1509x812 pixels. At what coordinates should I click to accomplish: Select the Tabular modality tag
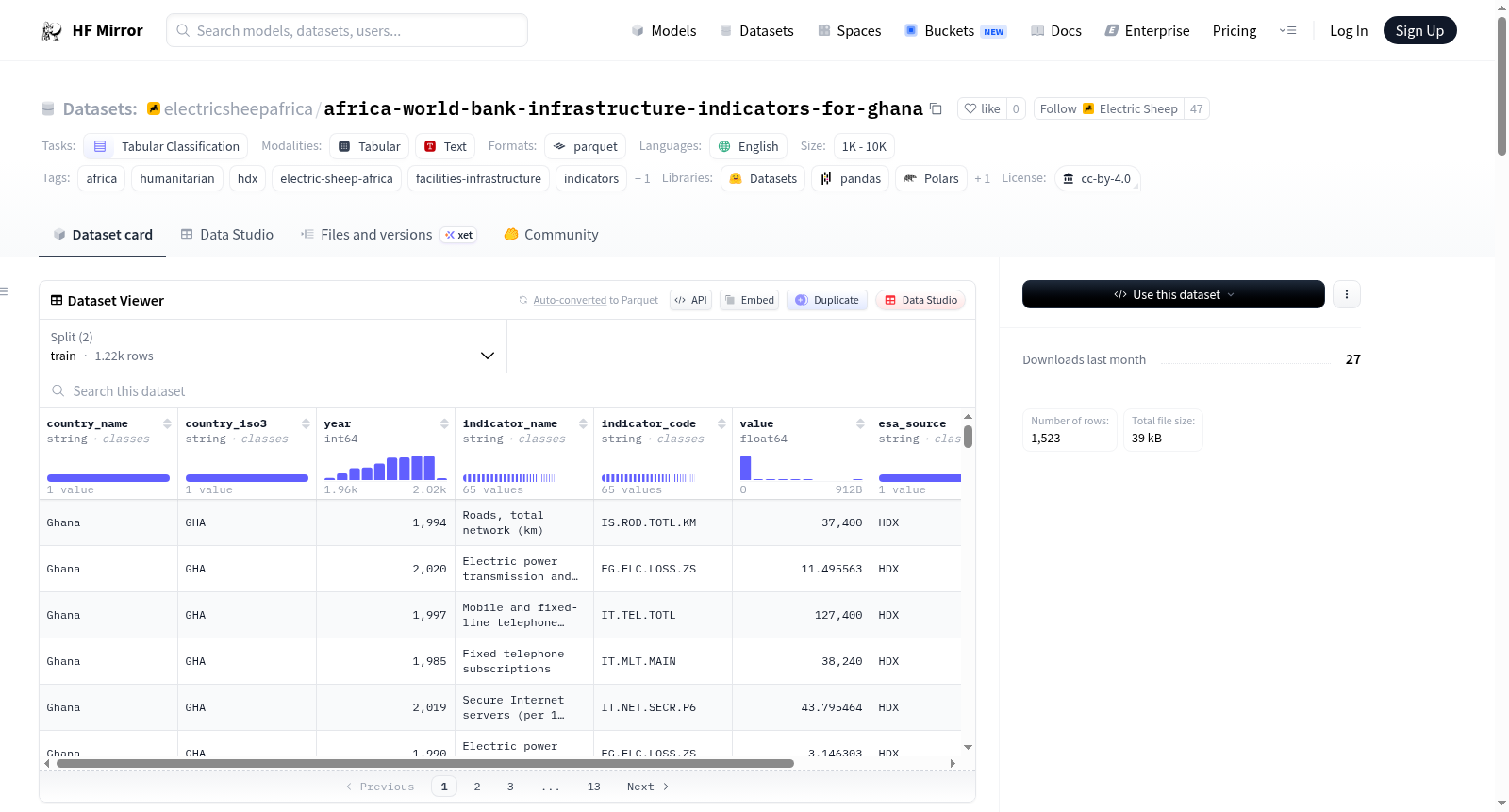tap(369, 146)
